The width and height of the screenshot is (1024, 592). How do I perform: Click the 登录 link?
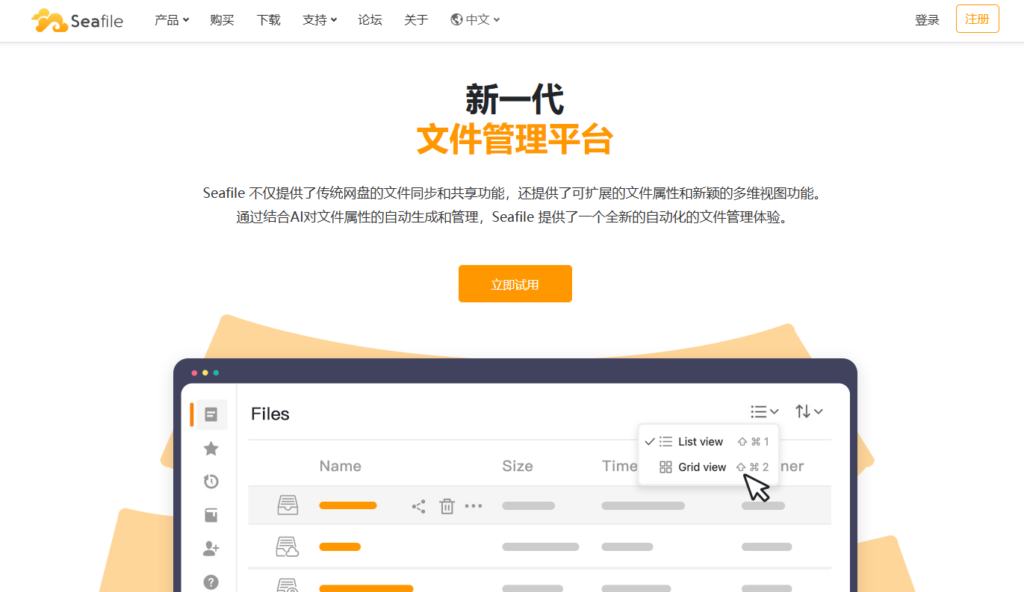coord(927,20)
